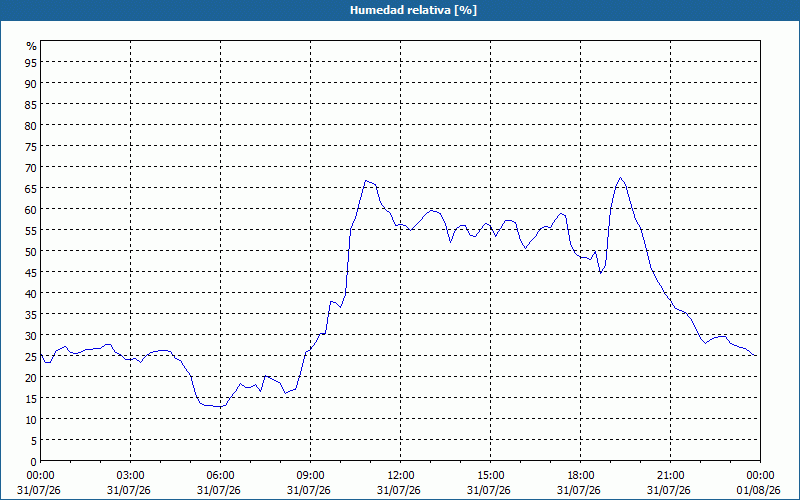Screen dimensions: 800x500
Task: Click the '10' Y-axis value
Action: [x=31, y=419]
